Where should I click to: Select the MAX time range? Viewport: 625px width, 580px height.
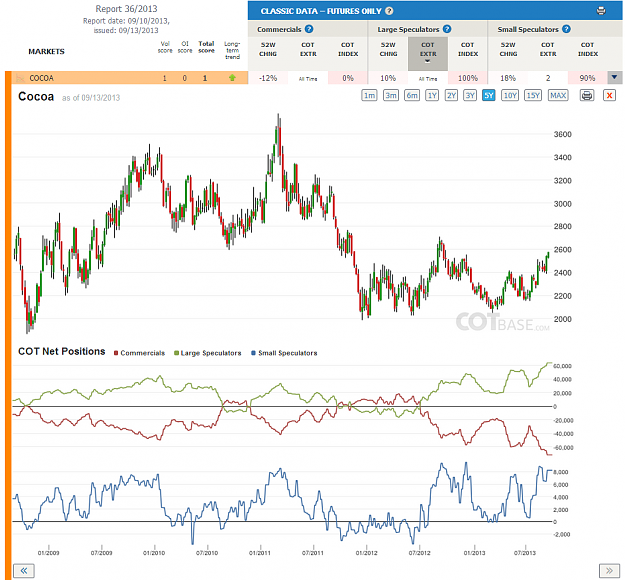point(558,96)
